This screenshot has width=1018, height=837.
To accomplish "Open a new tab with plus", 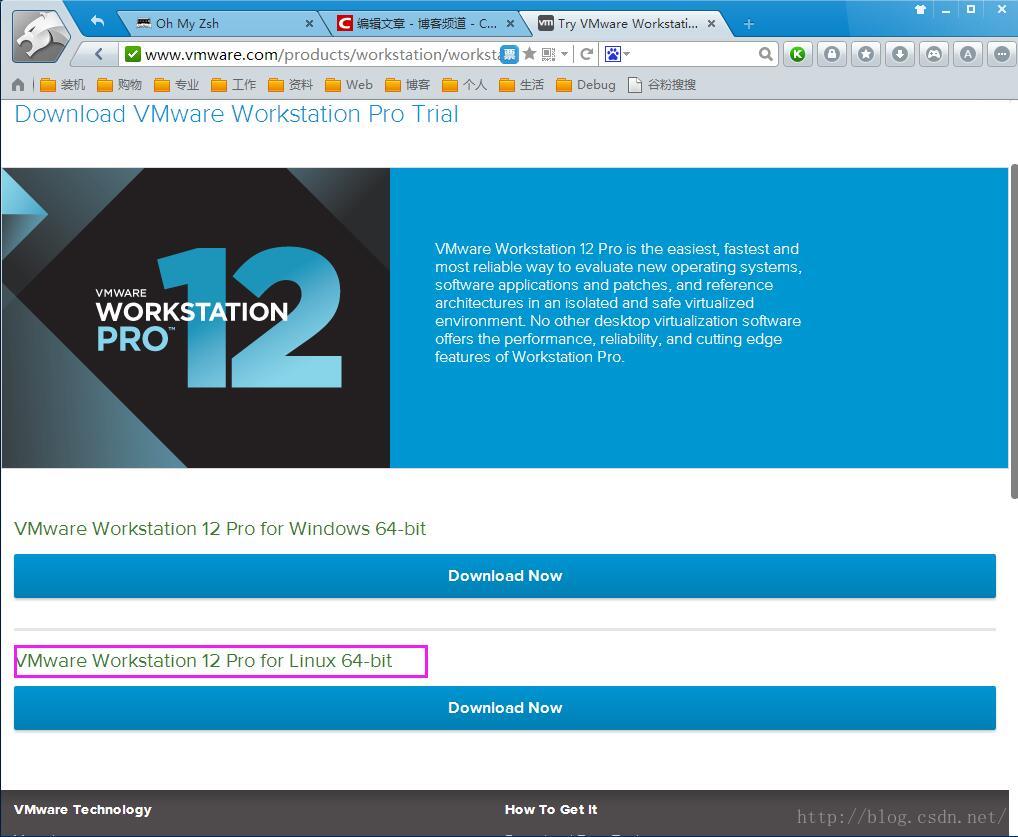I will [x=749, y=24].
